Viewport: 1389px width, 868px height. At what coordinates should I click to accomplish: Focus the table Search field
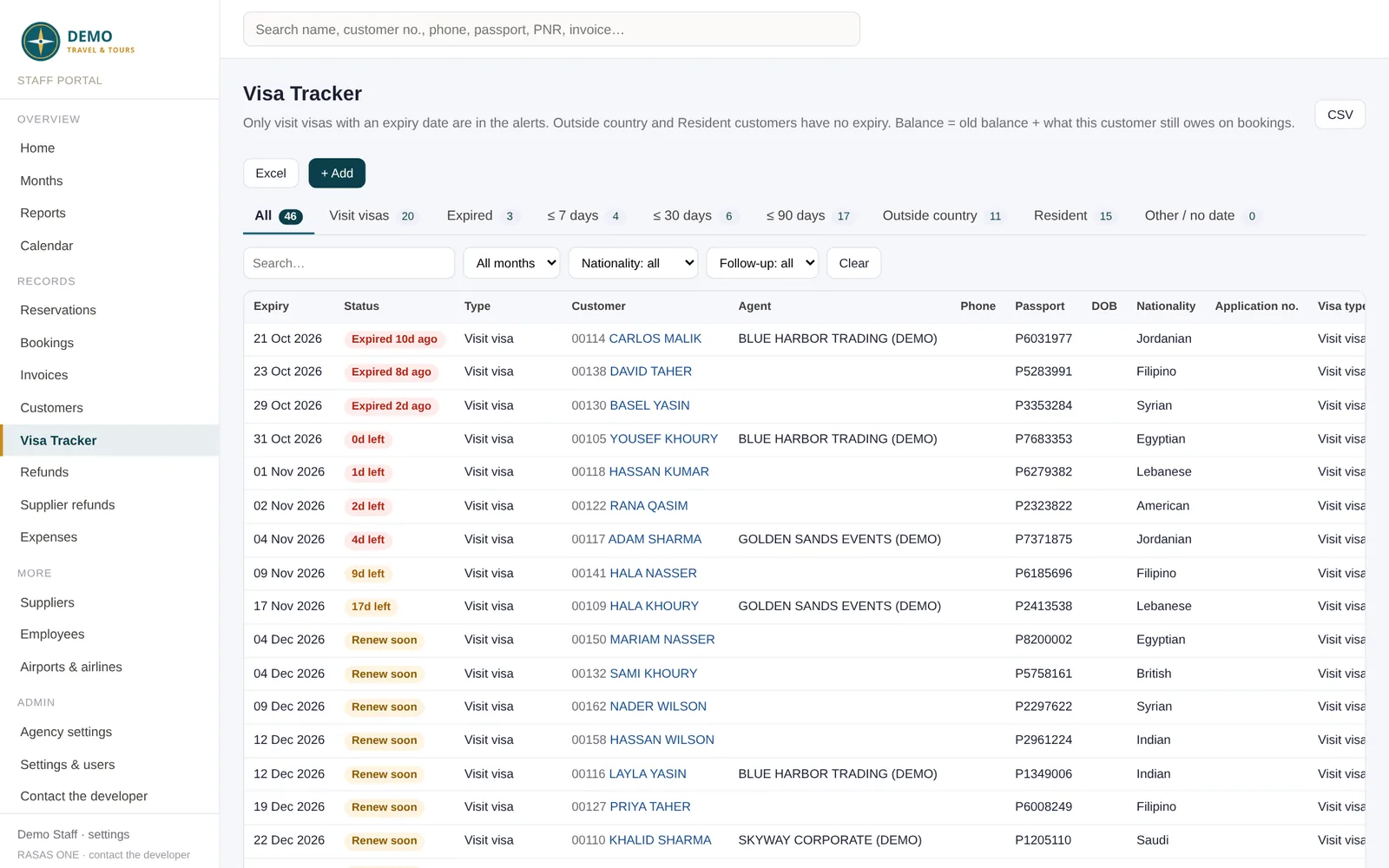click(x=349, y=263)
